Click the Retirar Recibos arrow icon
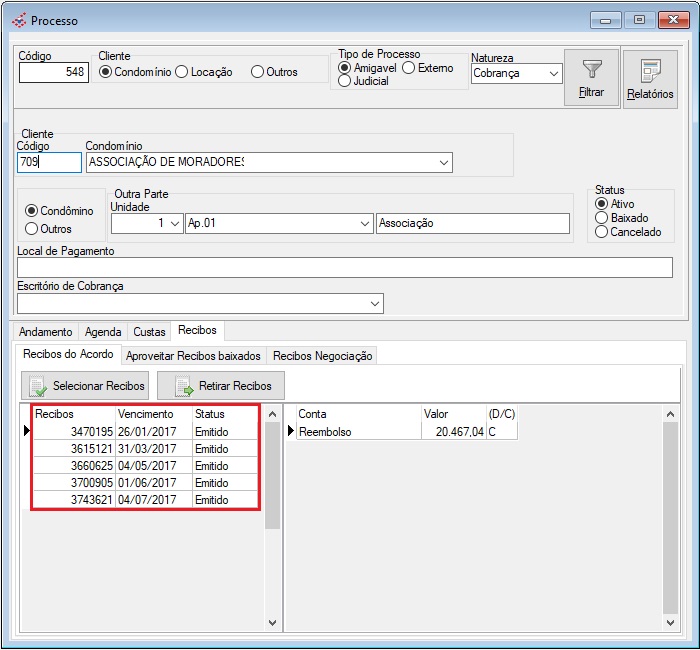The height and width of the screenshot is (650, 700). (183, 386)
